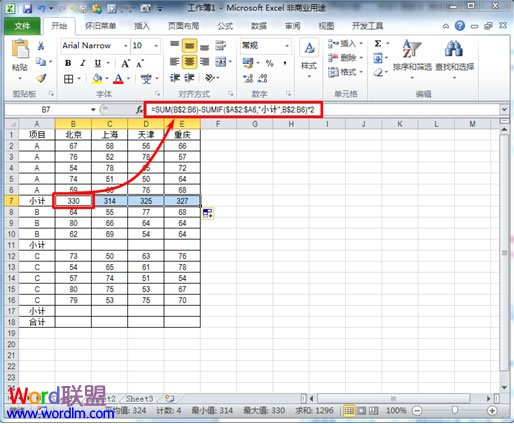Screen dimensions: 514x424
Task: Open the 公式 ribbon tab
Action: point(225,26)
